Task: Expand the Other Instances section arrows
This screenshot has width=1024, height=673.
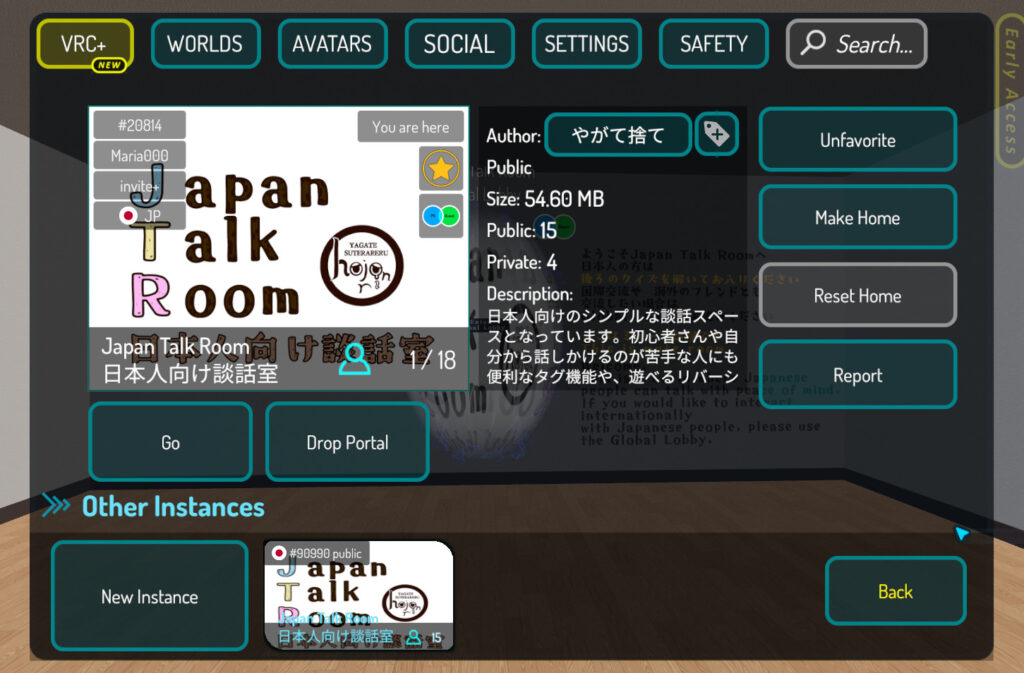Action: 56,505
